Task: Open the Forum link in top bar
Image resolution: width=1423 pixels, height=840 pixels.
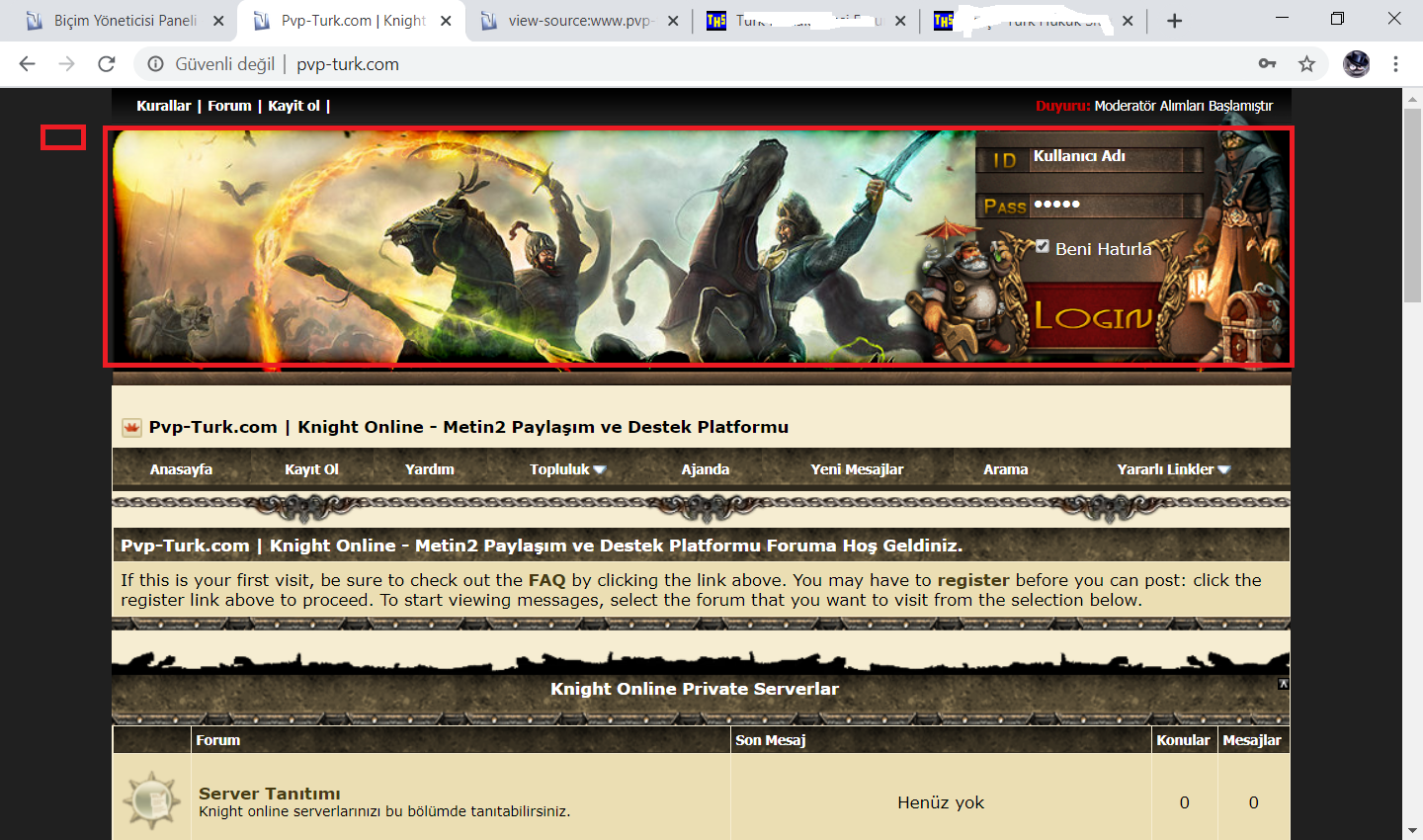Action: pos(229,106)
